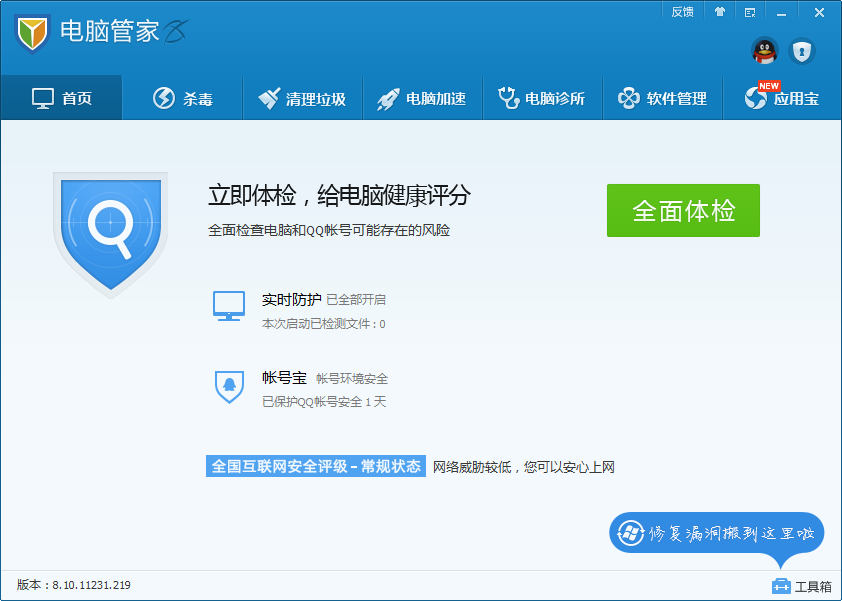The width and height of the screenshot is (842, 601).
Task: Click the 已全部开启 status text
Action: [356, 300]
